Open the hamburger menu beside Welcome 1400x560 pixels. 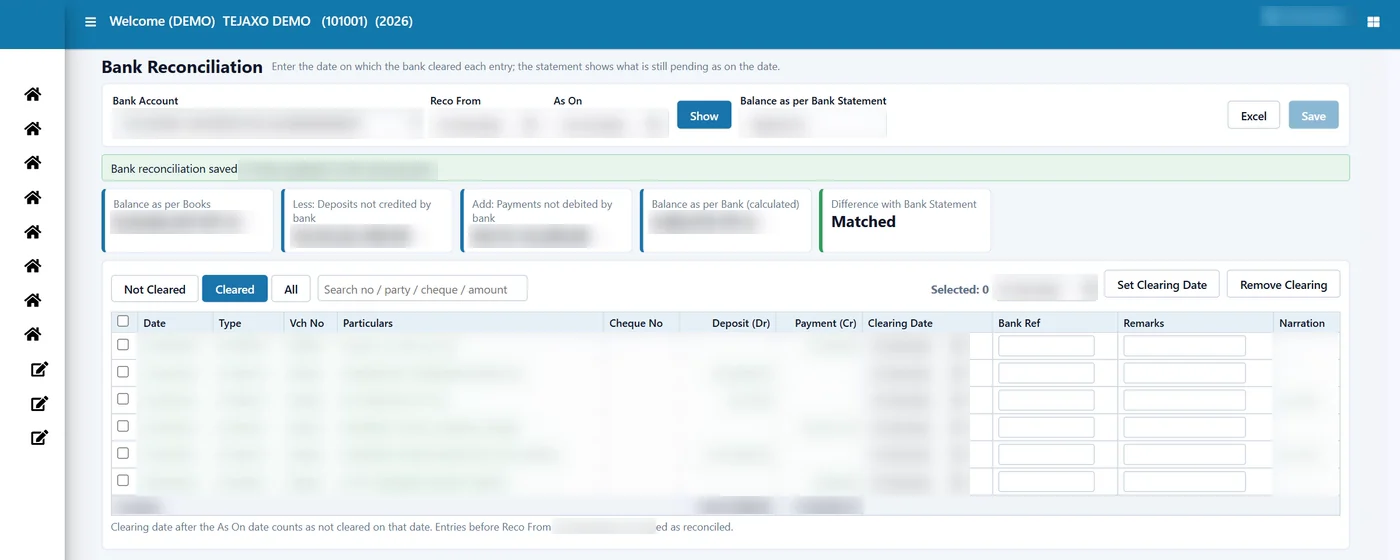pos(91,21)
